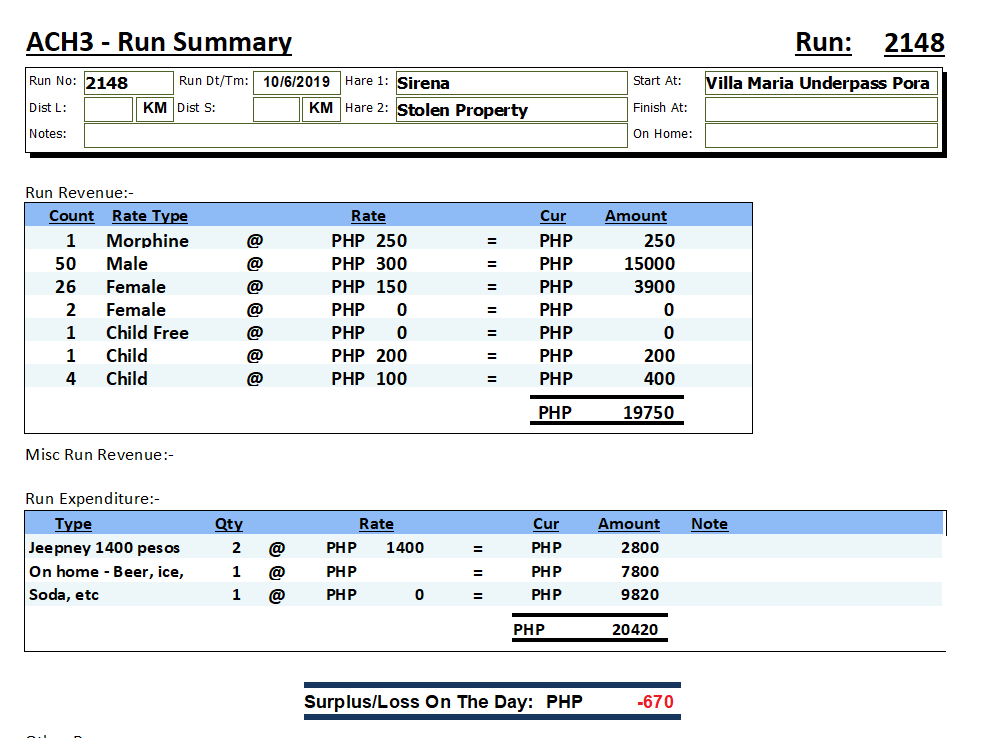This screenshot has width=996, height=738.
Task: Select the Run Dt/Tm date field
Action: click(x=296, y=82)
